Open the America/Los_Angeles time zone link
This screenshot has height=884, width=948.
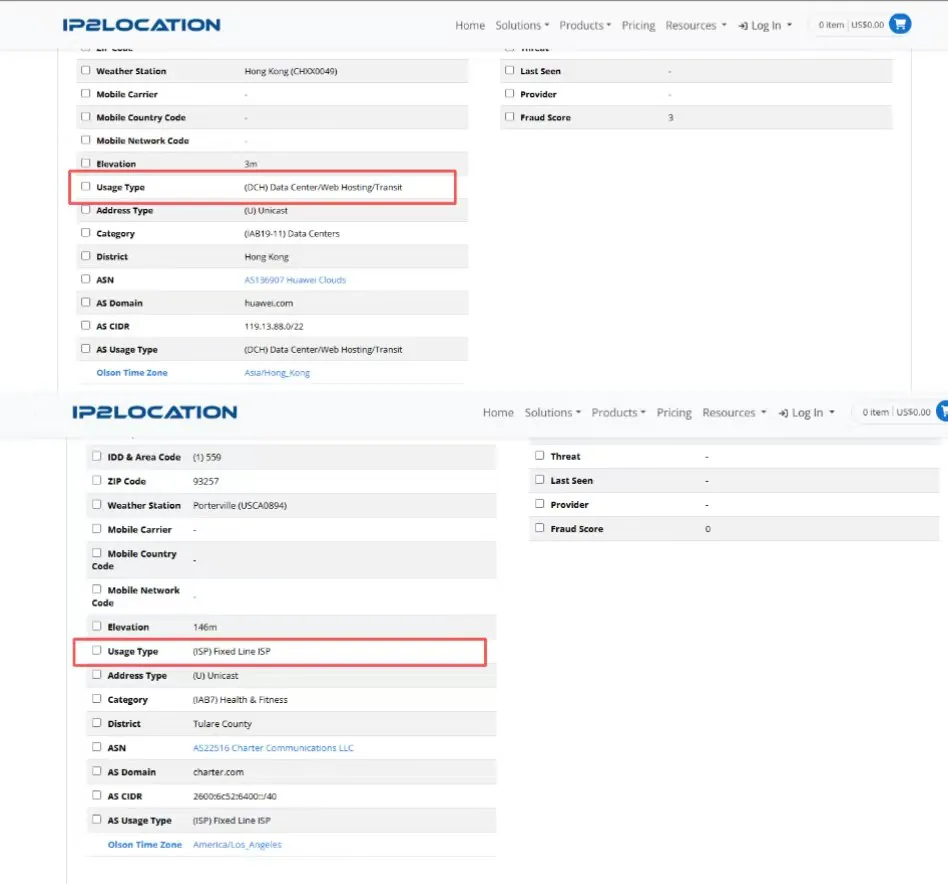pos(237,845)
